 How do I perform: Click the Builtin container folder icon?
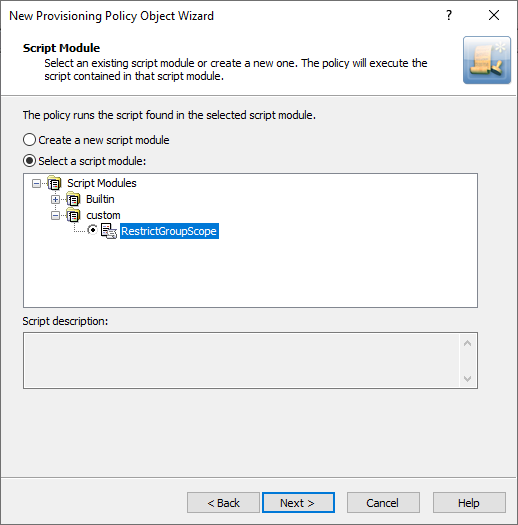click(x=73, y=199)
